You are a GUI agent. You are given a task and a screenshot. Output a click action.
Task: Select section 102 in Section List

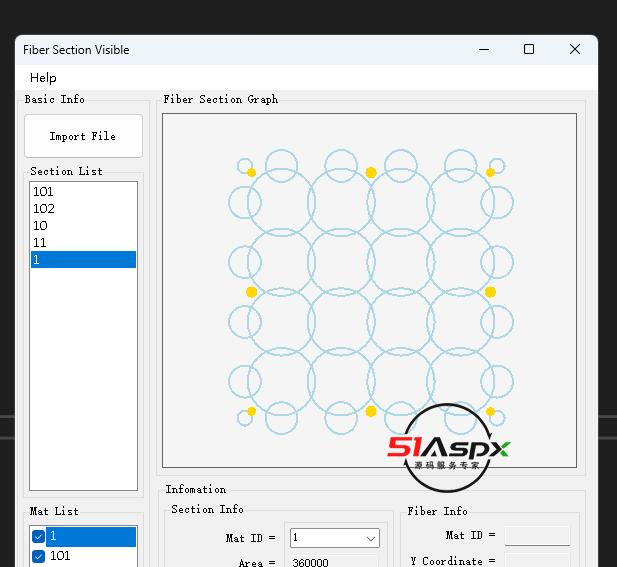83,209
